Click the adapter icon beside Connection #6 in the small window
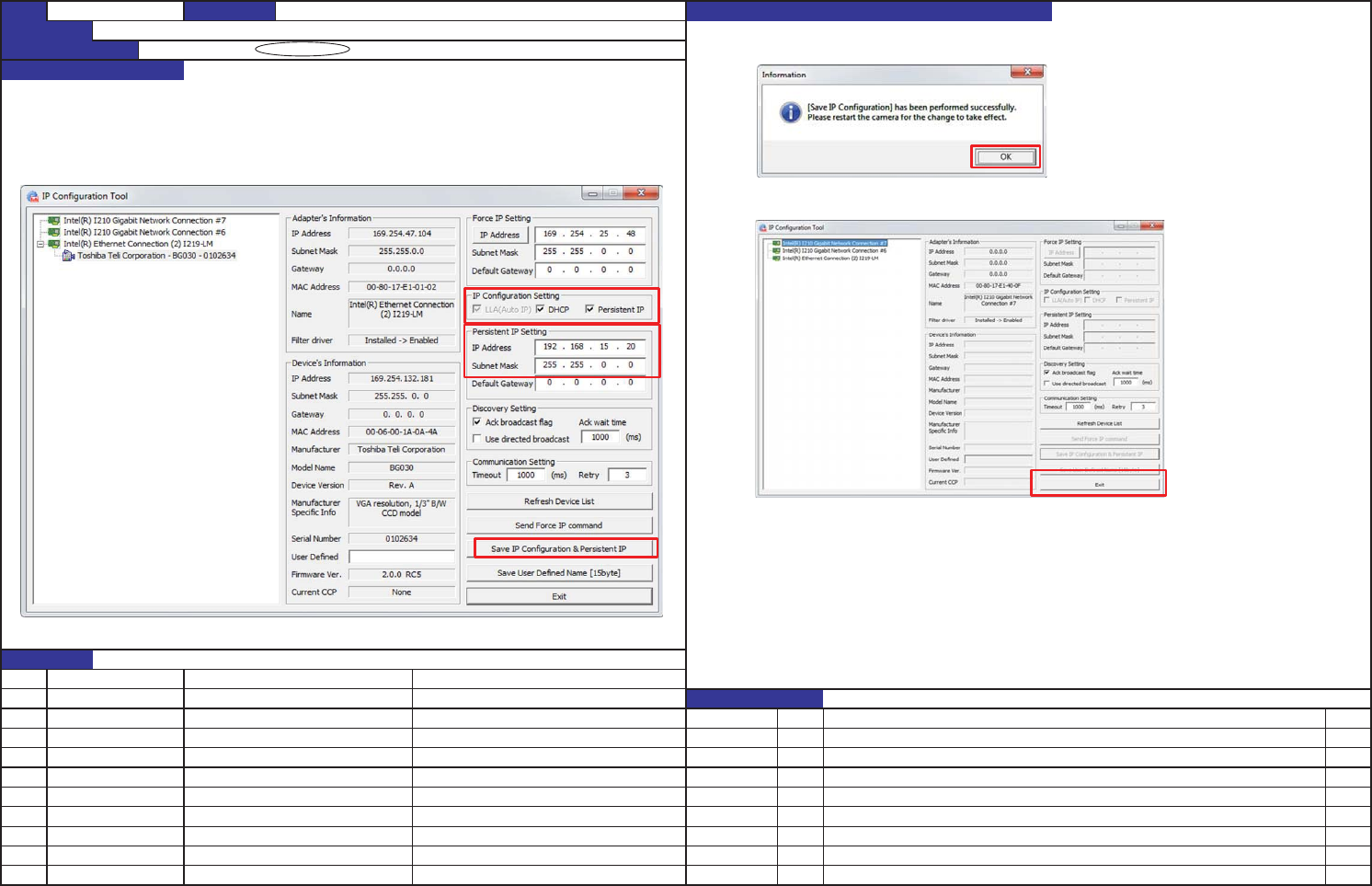Viewport: 1372px width, 886px height. point(777,250)
